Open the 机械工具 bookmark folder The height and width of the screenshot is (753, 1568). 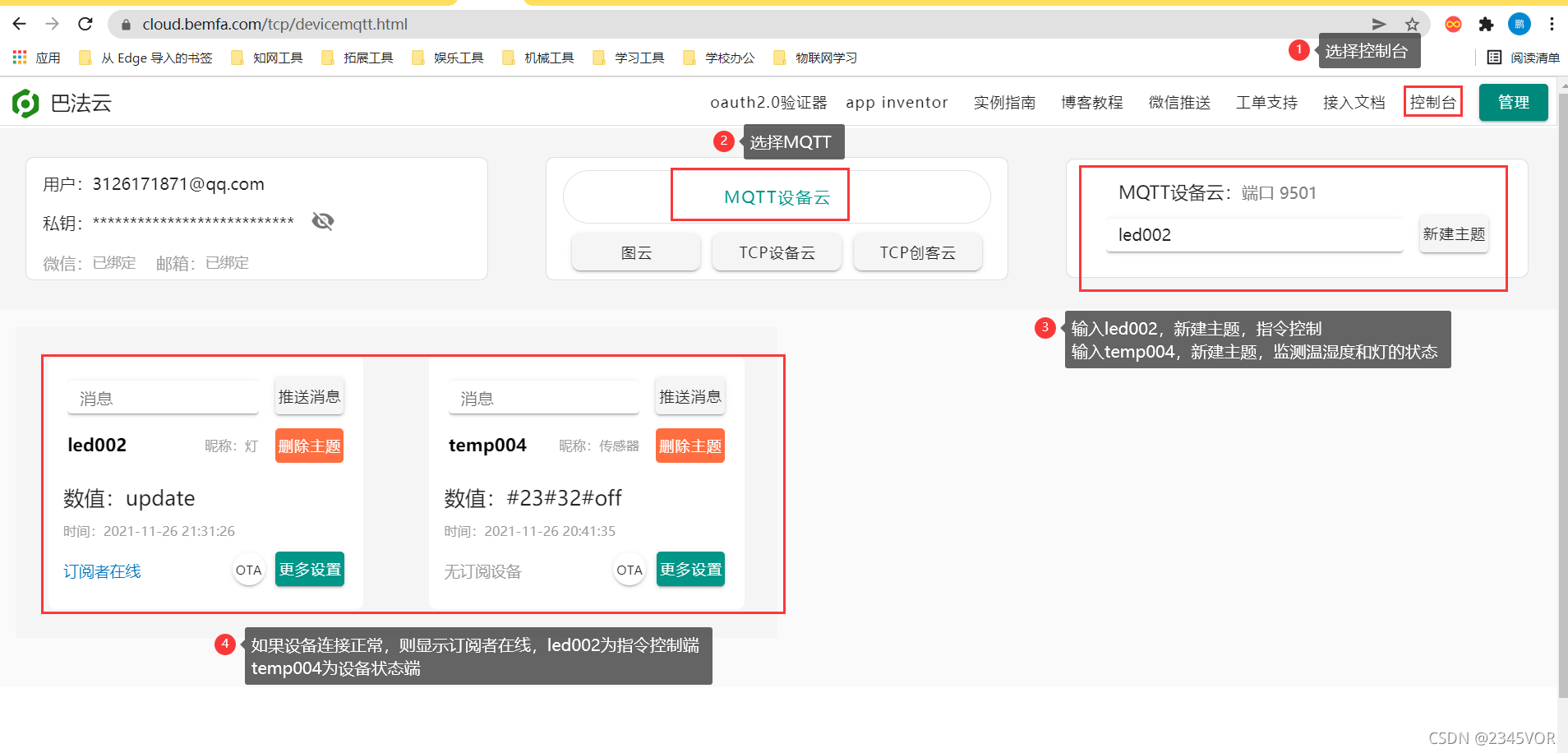point(538,58)
